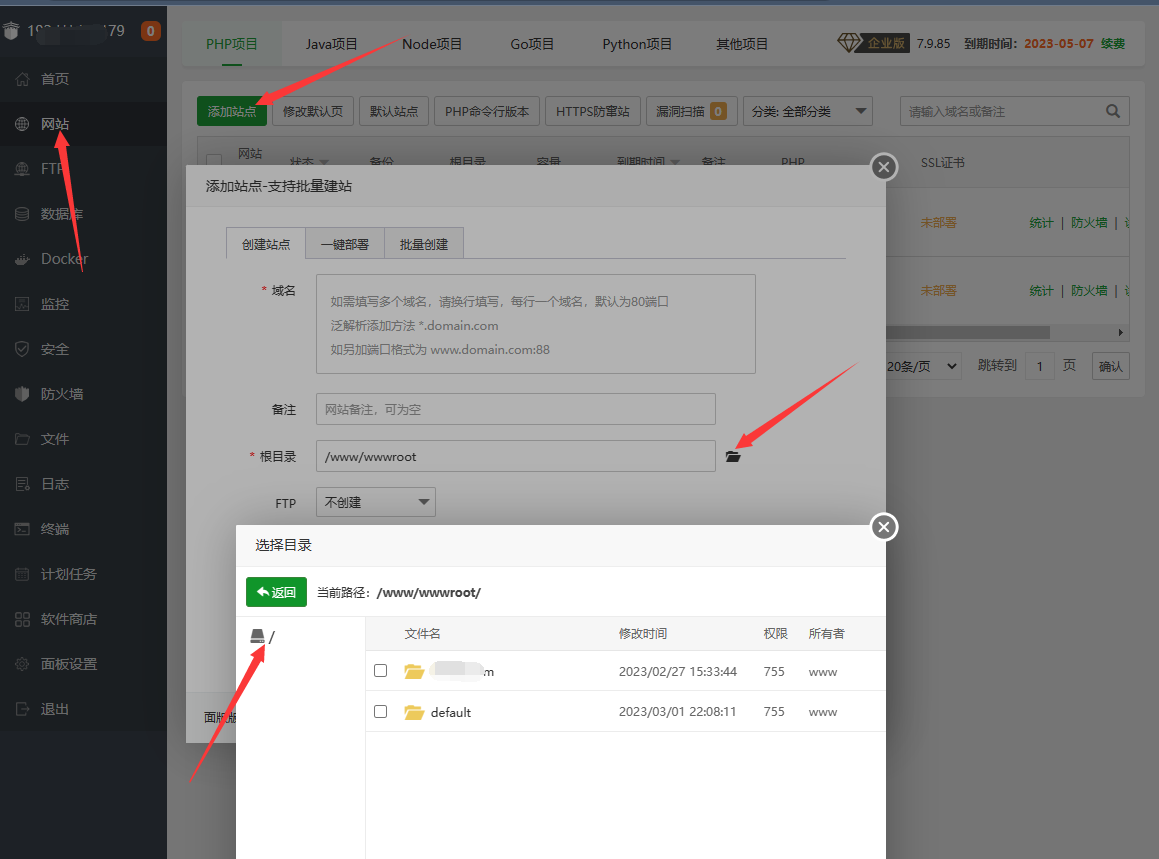Click the 续费 renew link
The image size is (1159, 859).
(x=1112, y=44)
